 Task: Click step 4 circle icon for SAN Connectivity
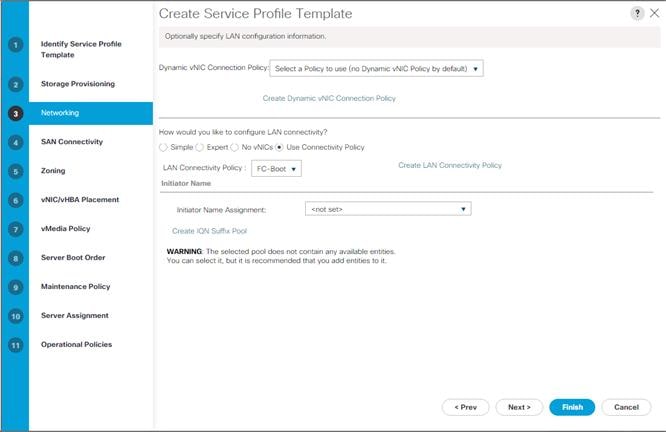(x=16, y=142)
